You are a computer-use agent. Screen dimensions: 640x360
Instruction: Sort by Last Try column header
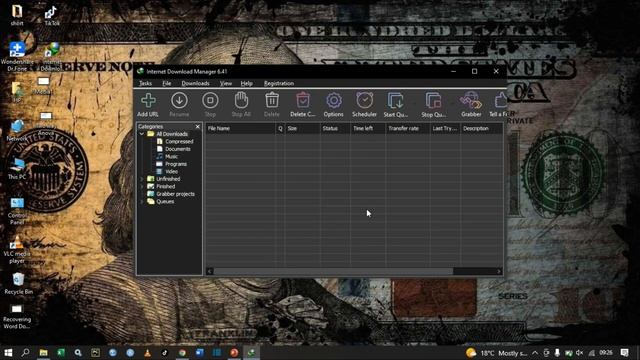coord(445,129)
